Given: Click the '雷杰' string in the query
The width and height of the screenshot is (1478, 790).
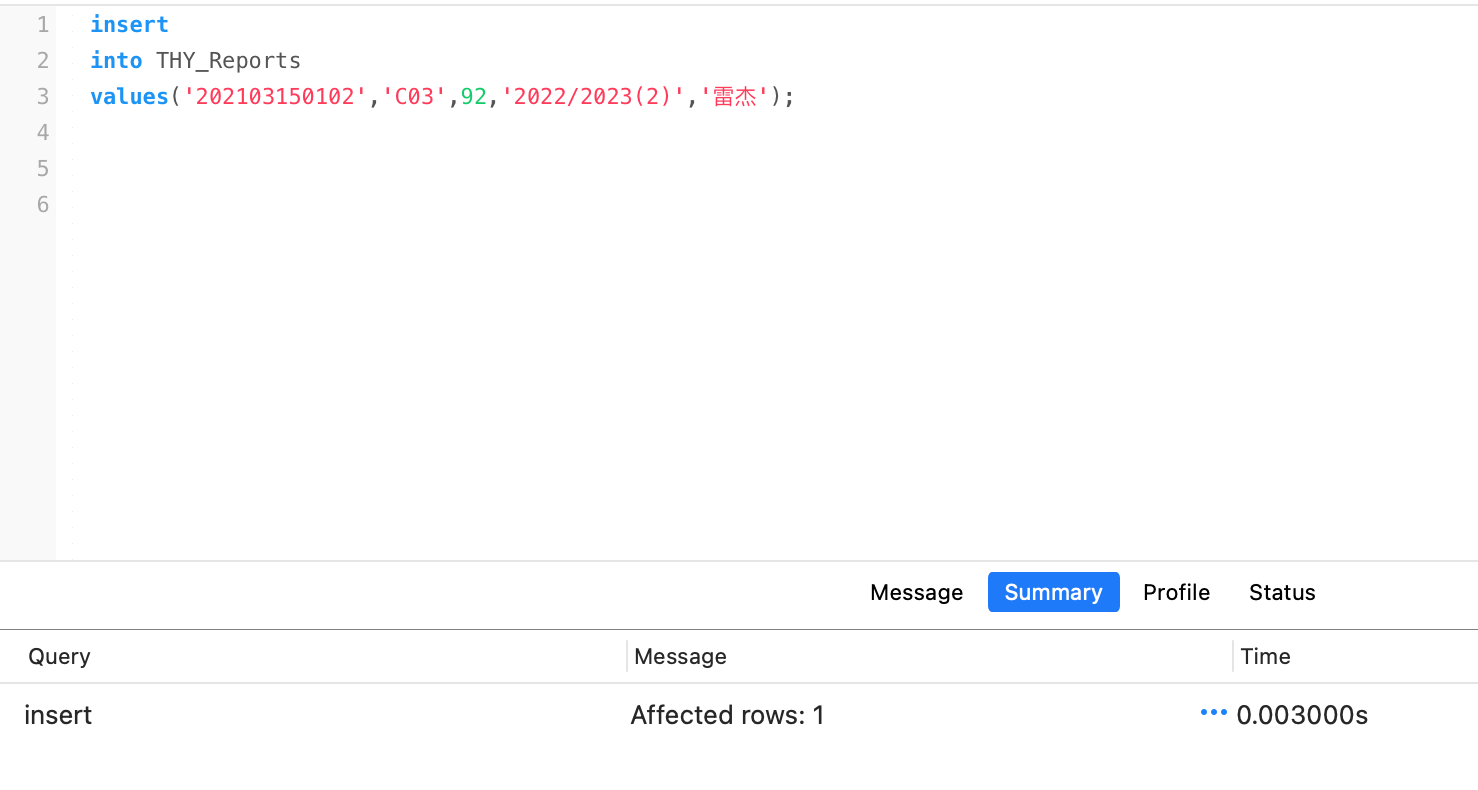Looking at the screenshot, I should [x=735, y=96].
